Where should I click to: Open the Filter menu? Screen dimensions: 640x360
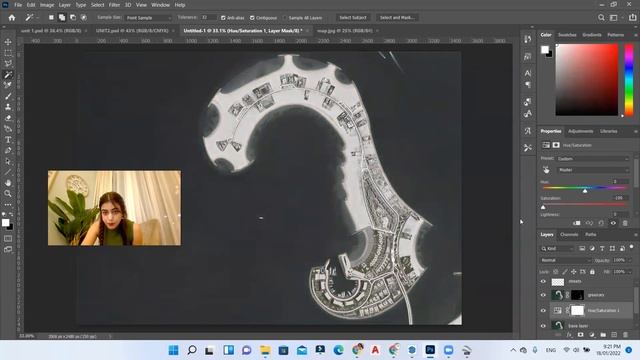114,5
